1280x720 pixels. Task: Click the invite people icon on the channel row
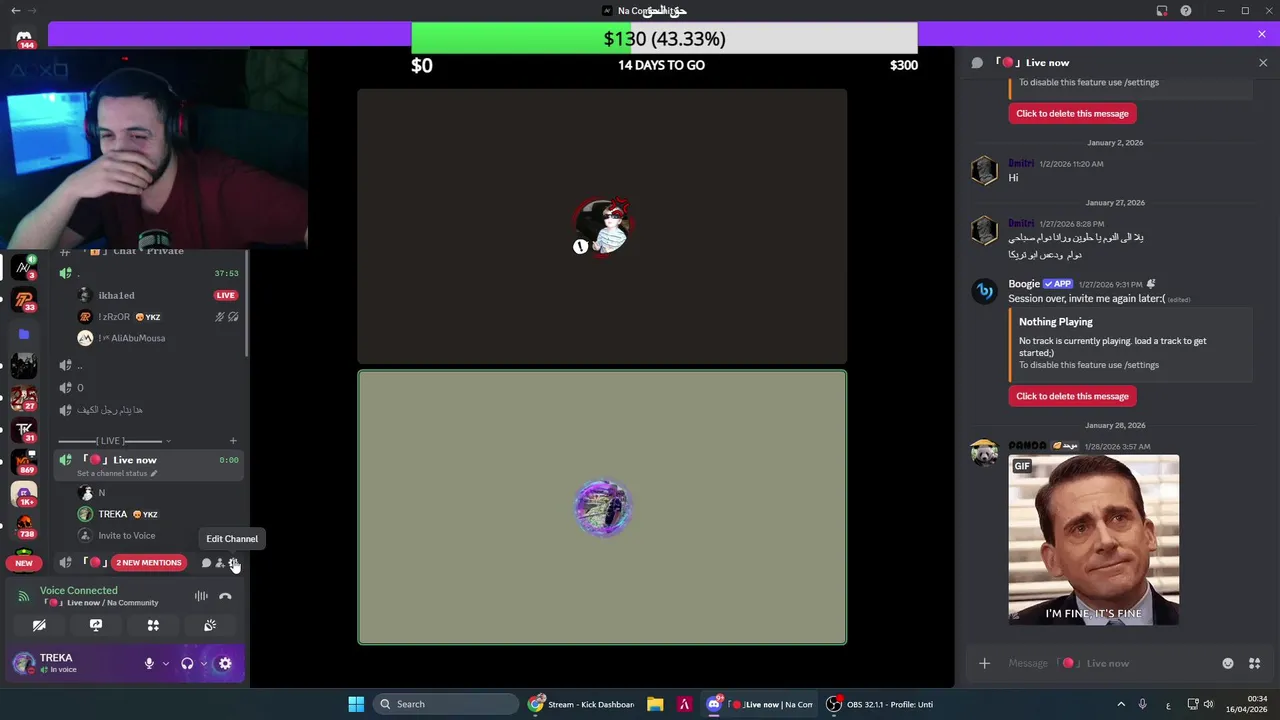pyautogui.click(x=220, y=563)
